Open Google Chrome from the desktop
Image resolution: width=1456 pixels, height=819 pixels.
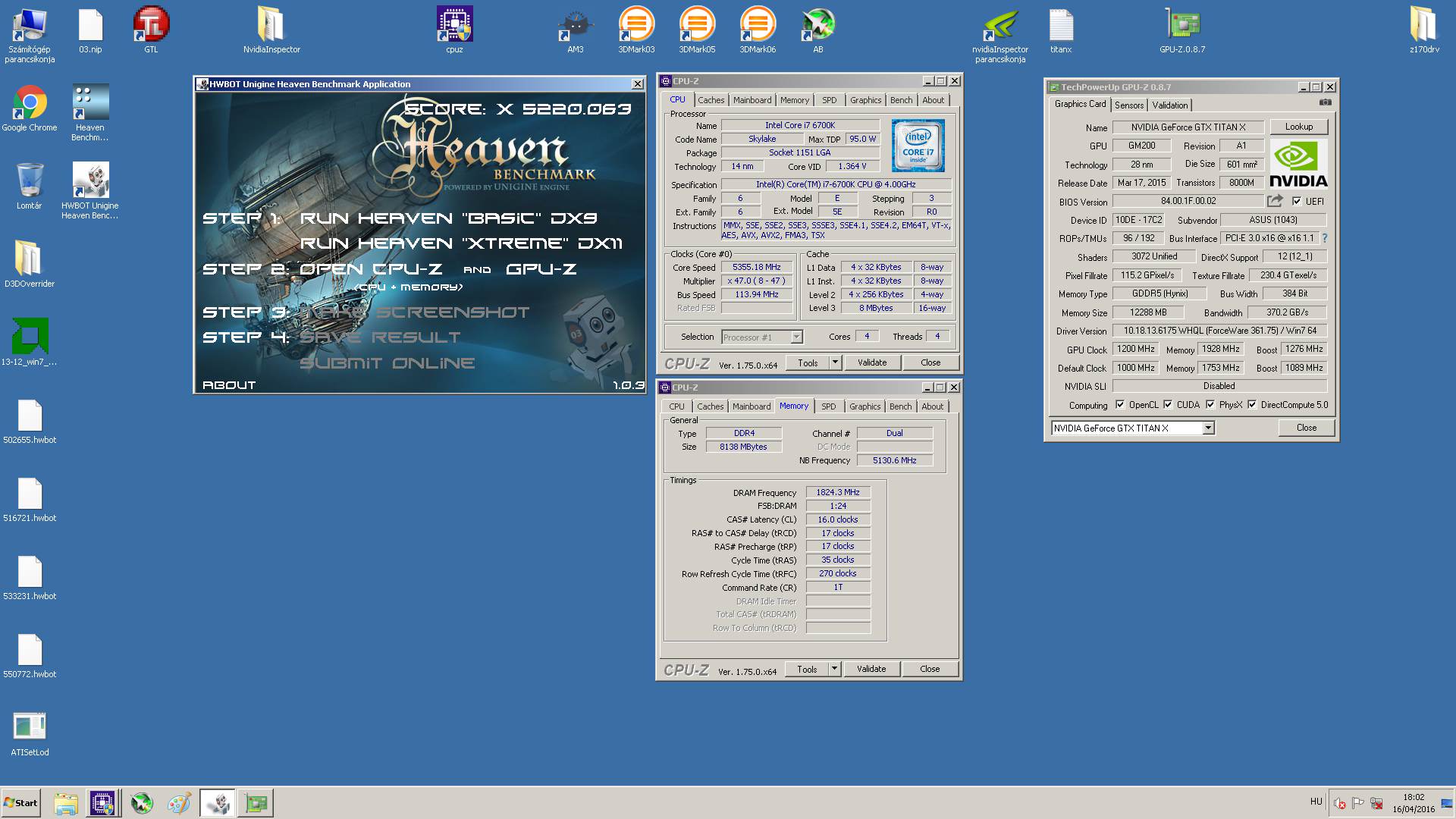point(30,108)
